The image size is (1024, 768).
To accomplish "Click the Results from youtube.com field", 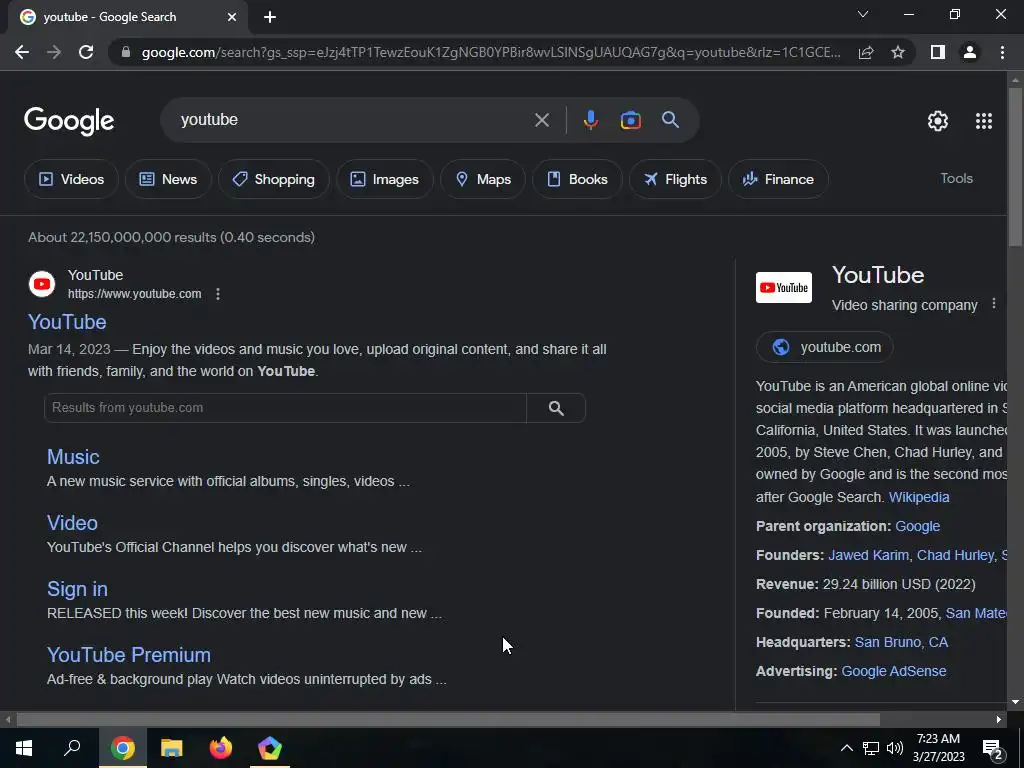I will point(285,408).
